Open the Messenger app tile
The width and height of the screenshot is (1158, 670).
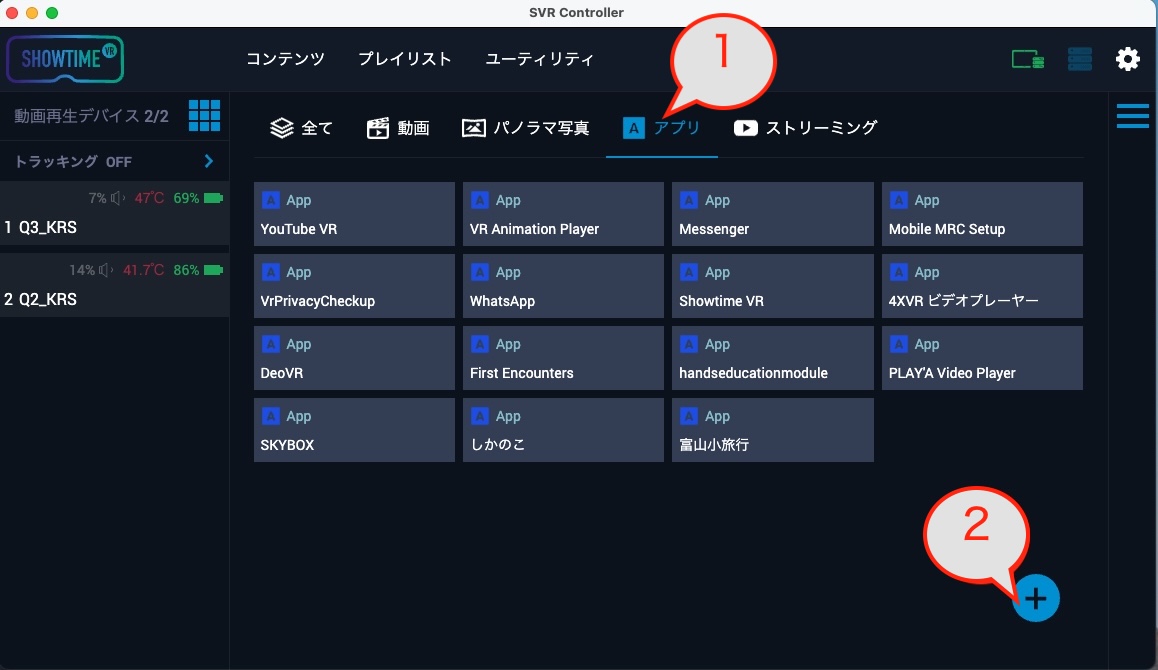[x=772, y=214]
